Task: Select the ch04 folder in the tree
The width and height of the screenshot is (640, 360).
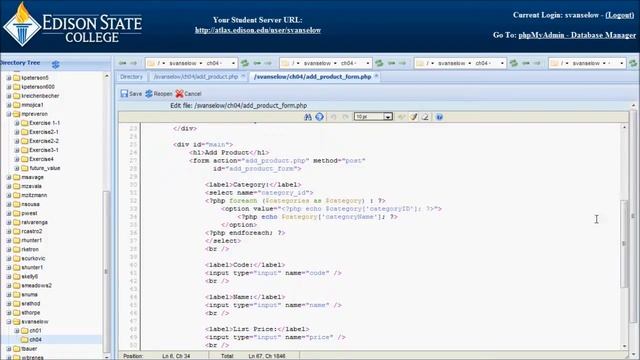Action: tap(35, 340)
